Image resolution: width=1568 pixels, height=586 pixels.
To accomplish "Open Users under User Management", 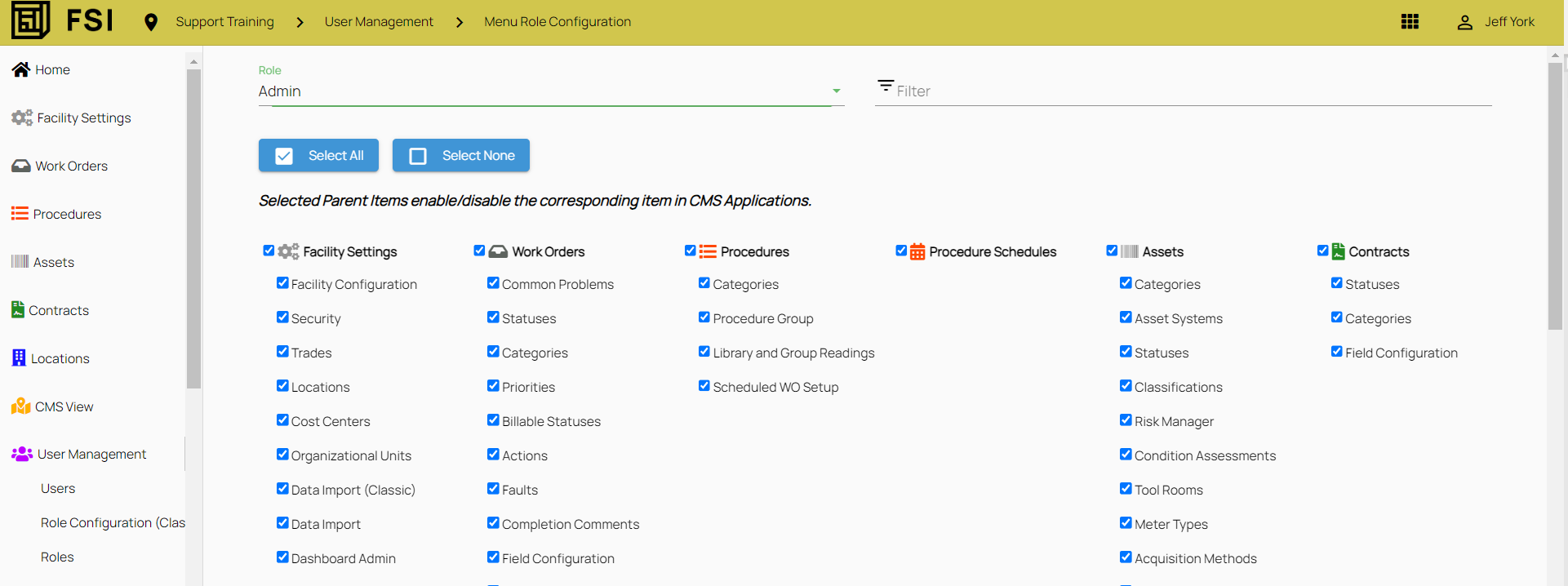I will pyautogui.click(x=58, y=488).
